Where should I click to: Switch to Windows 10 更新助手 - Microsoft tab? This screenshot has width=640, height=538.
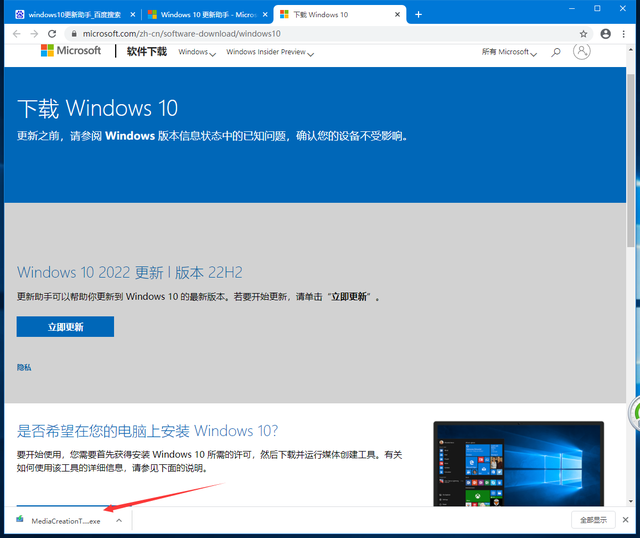[x=207, y=15]
